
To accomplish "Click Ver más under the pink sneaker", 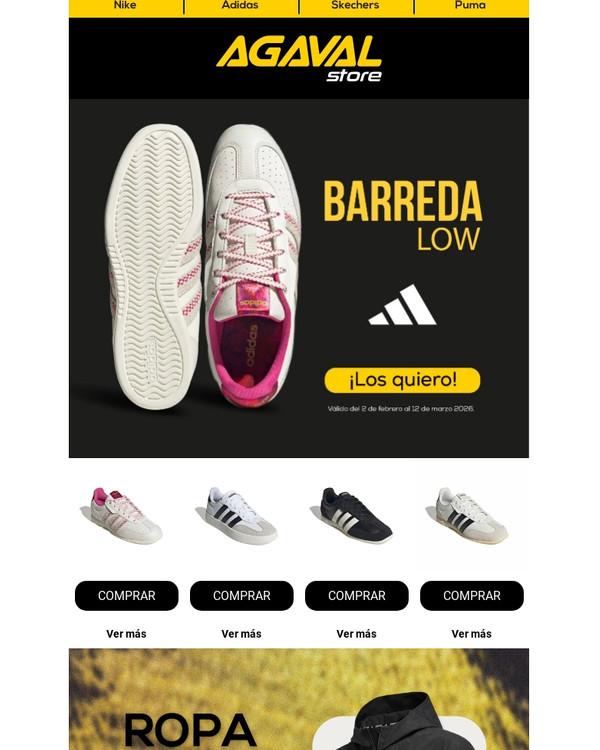I will point(126,634).
